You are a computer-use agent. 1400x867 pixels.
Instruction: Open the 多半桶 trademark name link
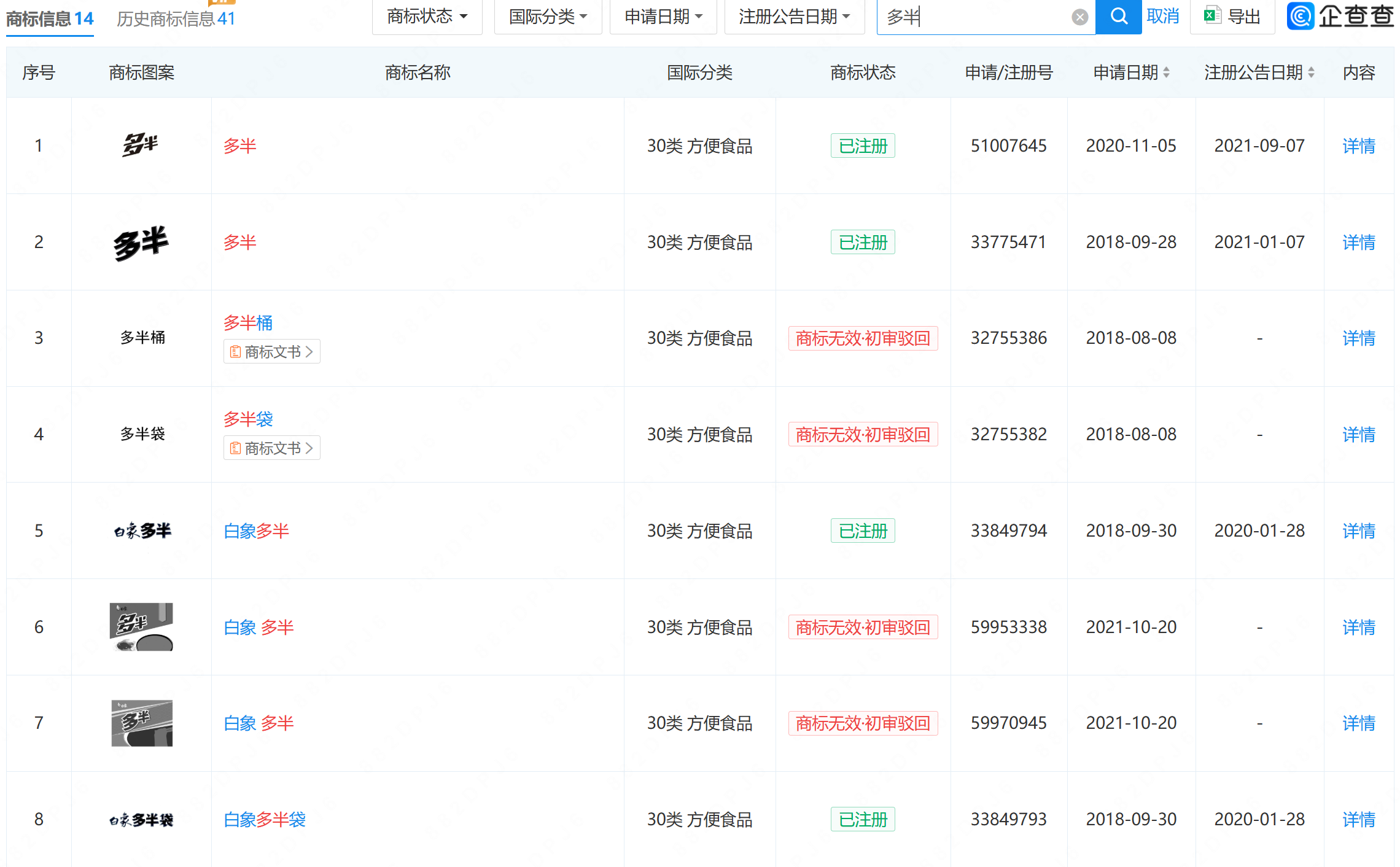(248, 322)
